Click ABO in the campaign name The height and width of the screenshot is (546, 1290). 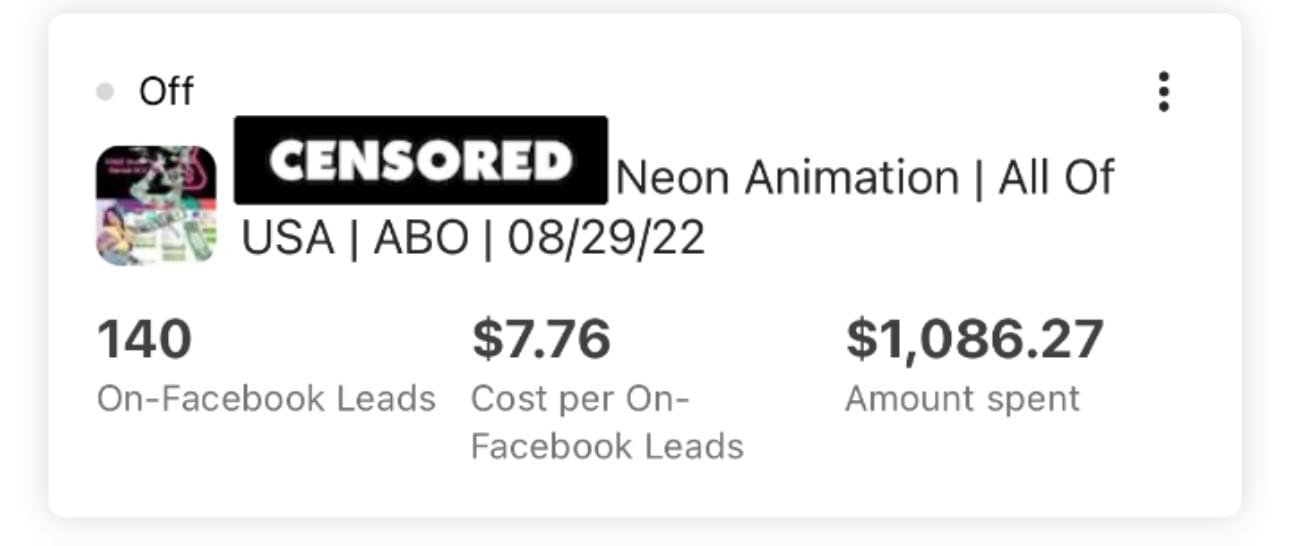click(419, 239)
